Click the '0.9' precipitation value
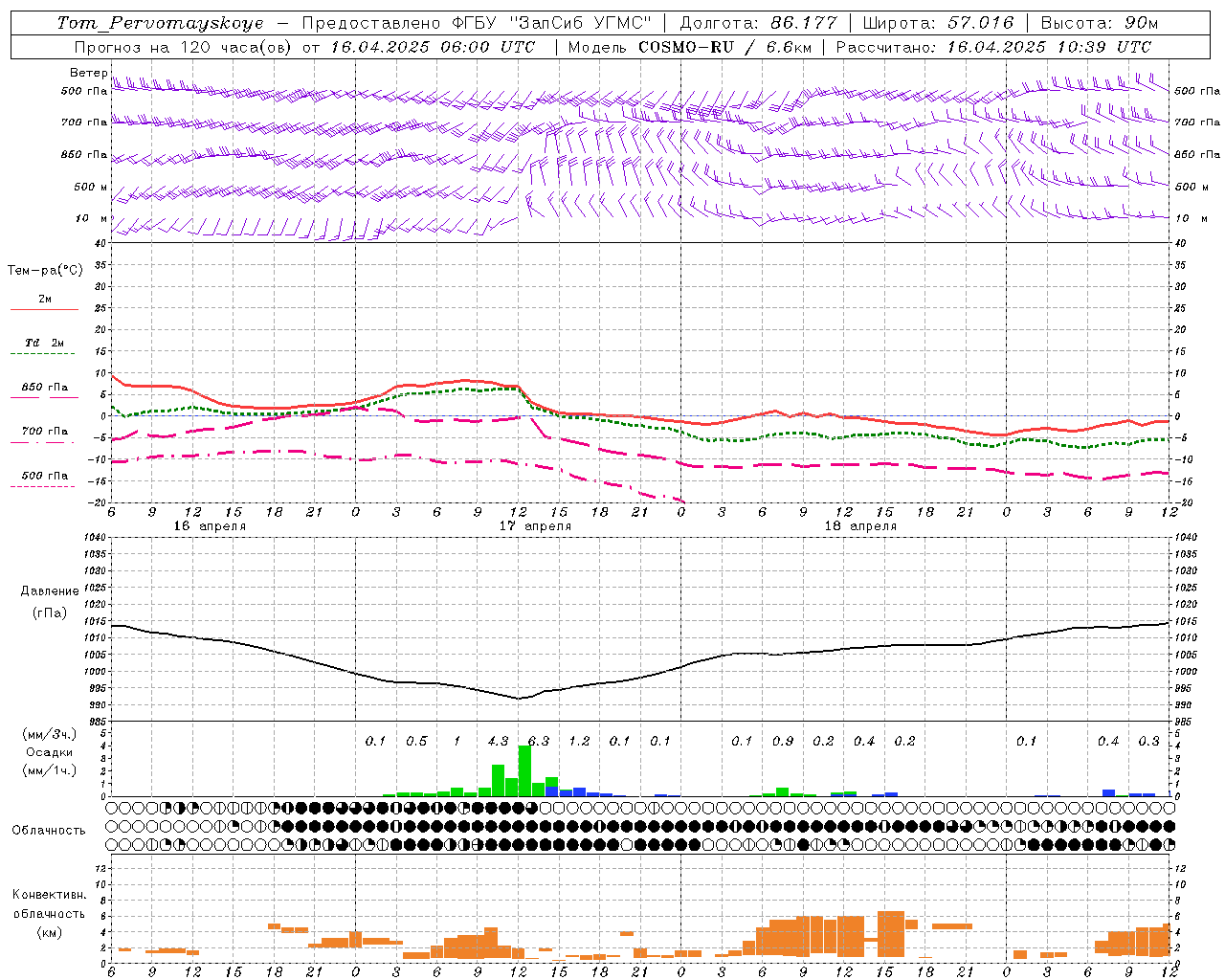This screenshot has width=1225, height=980. click(783, 742)
